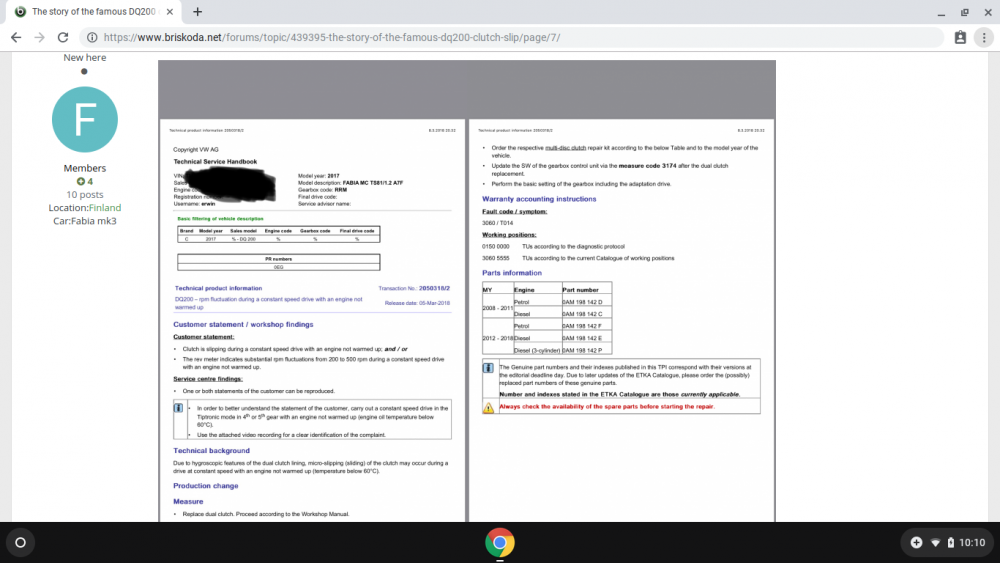View site information icon in address bar
Screen dimensions: 1000x563
92,38
